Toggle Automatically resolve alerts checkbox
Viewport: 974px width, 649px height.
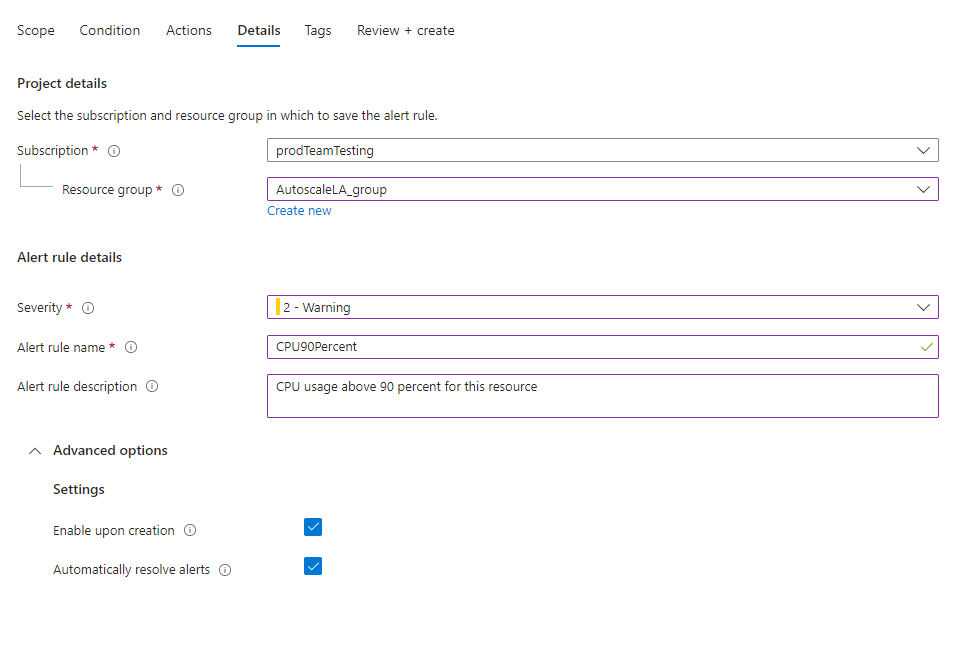313,567
